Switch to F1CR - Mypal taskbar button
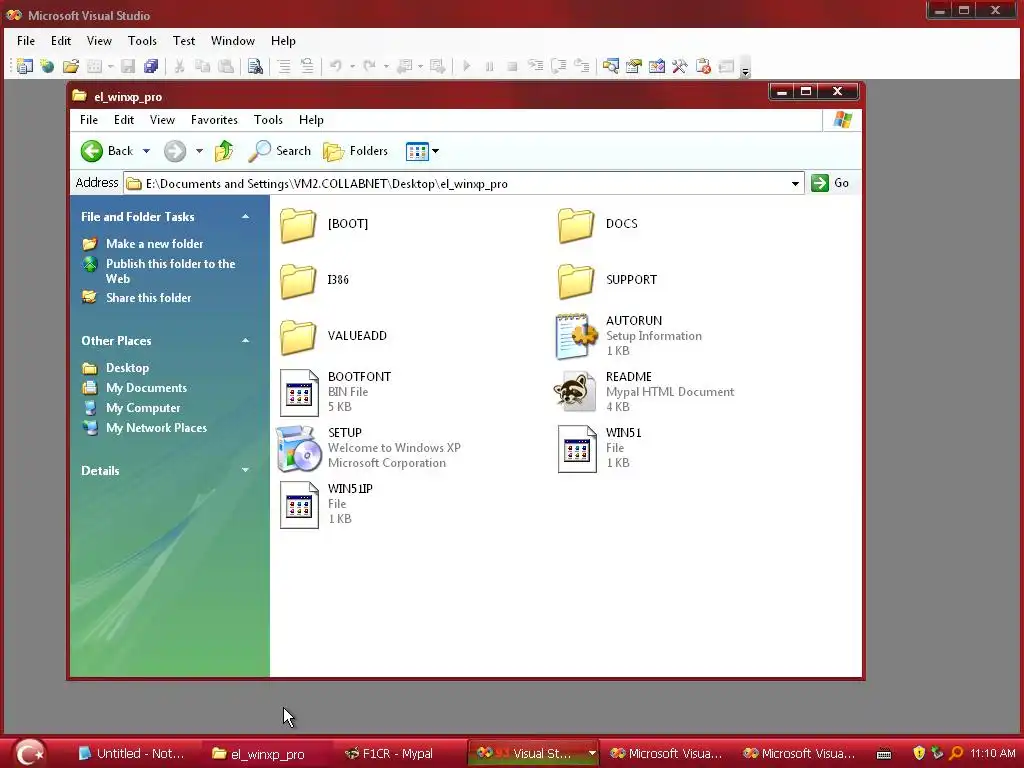Image resolution: width=1024 pixels, height=768 pixels. (389, 754)
